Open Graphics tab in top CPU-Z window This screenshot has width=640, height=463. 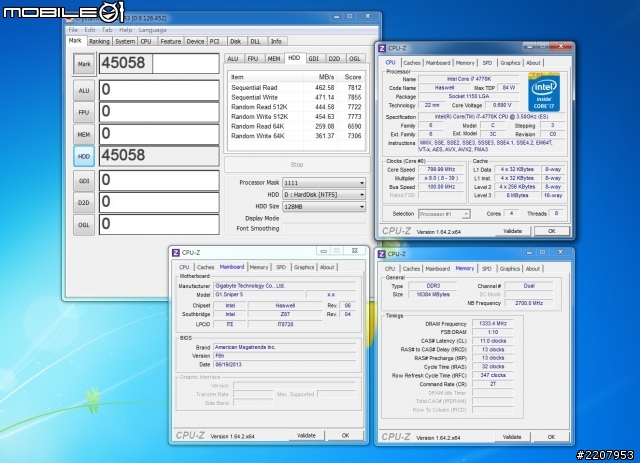510,63
